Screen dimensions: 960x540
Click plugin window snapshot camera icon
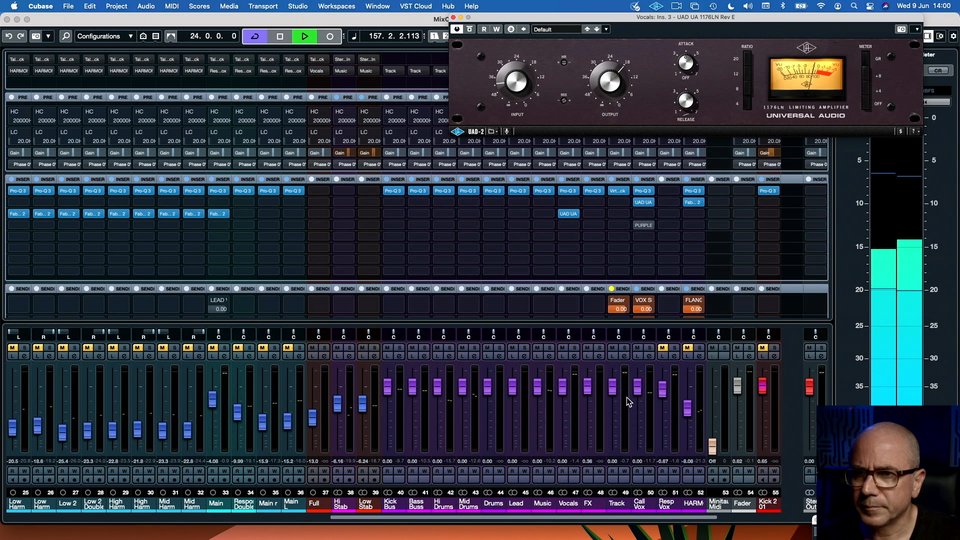pyautogui.click(x=901, y=29)
